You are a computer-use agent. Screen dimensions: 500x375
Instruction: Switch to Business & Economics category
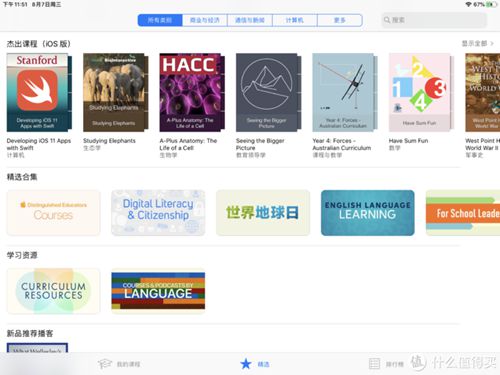[205, 20]
